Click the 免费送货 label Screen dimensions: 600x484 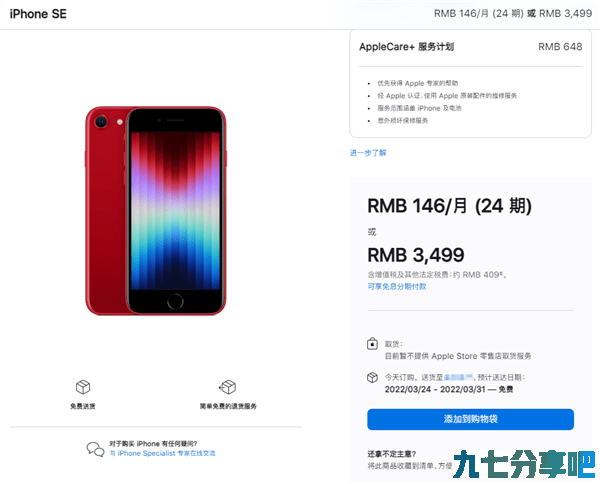(x=83, y=406)
